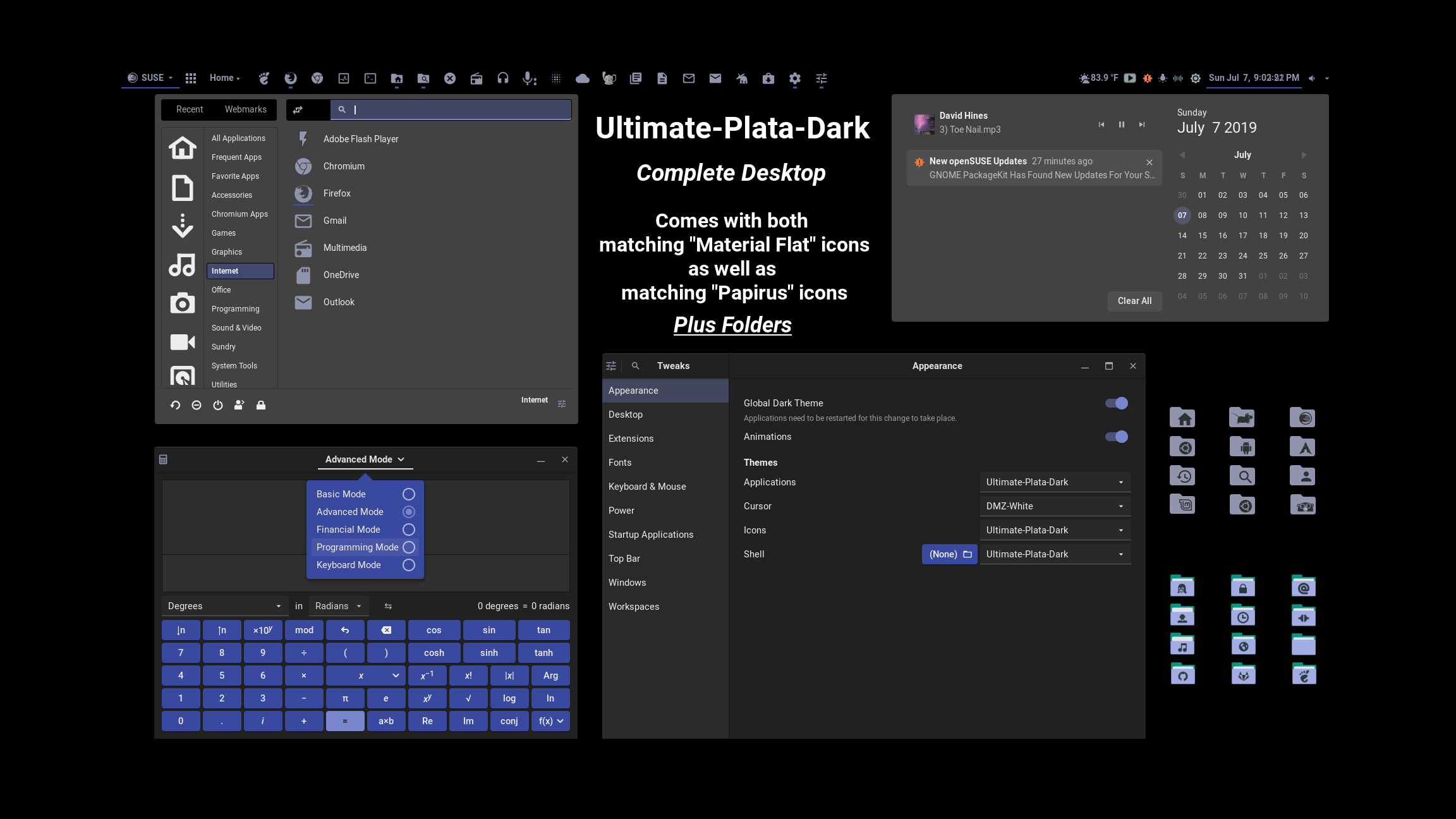Go to the previous track
This screenshot has height=819, width=1456.
1101,124
